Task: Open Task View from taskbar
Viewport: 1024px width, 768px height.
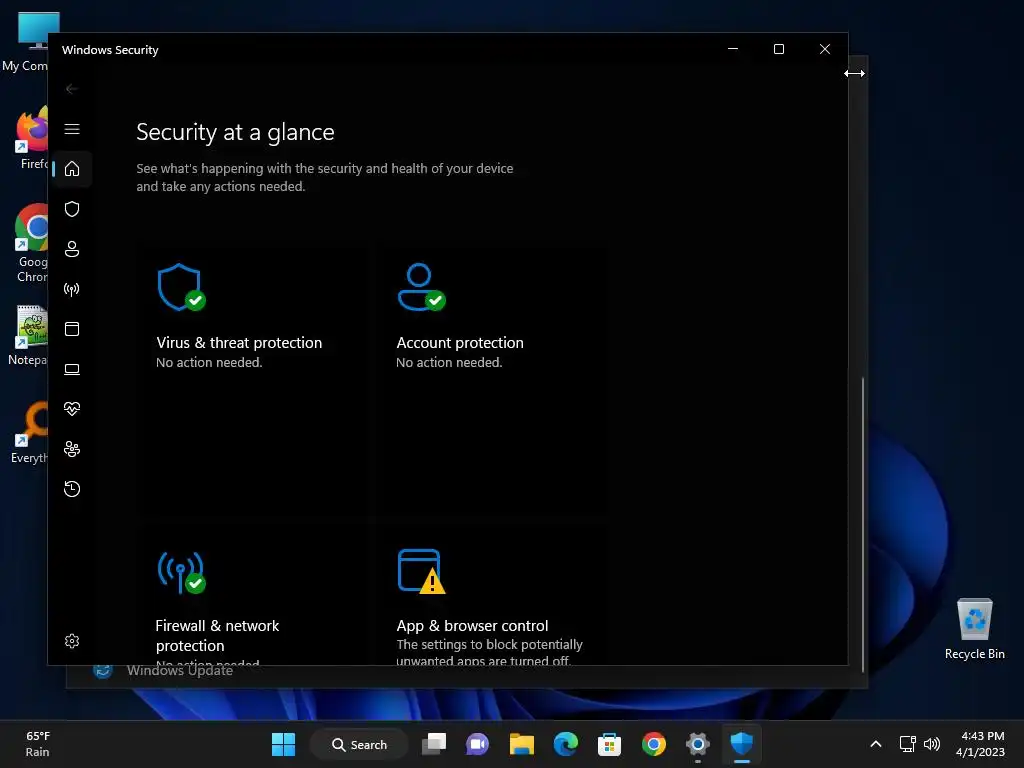Action: tap(434, 744)
